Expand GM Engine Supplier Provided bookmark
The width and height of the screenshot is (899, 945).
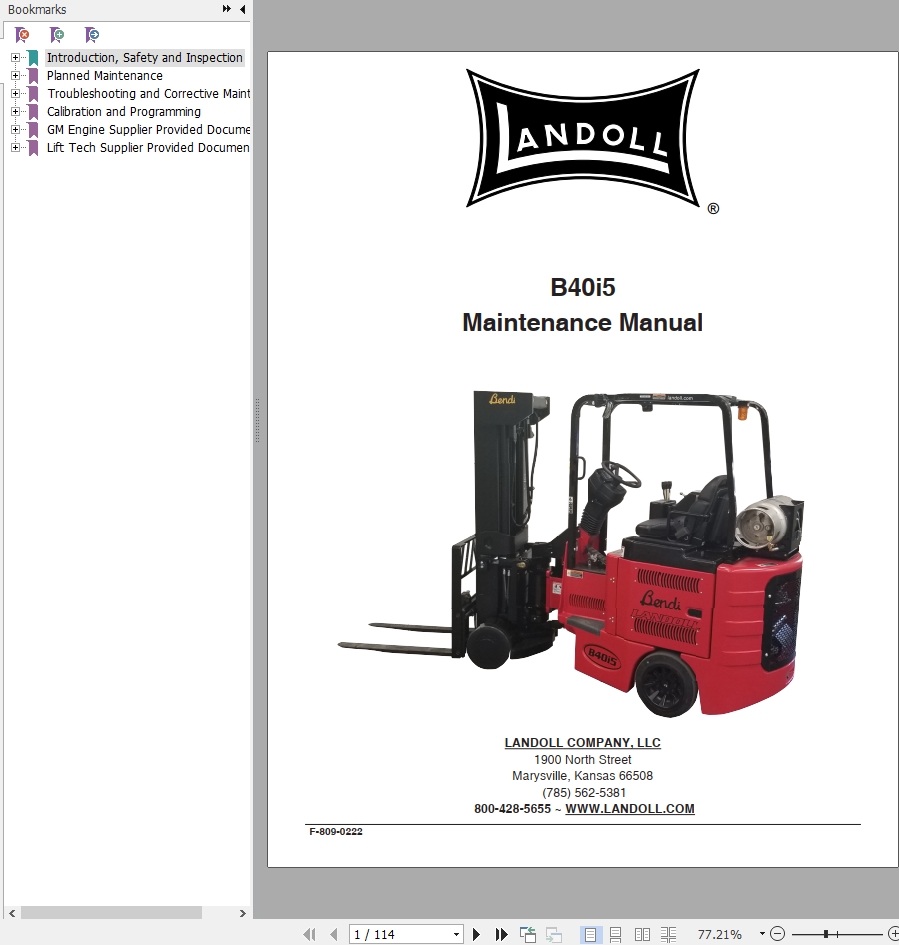coord(15,130)
